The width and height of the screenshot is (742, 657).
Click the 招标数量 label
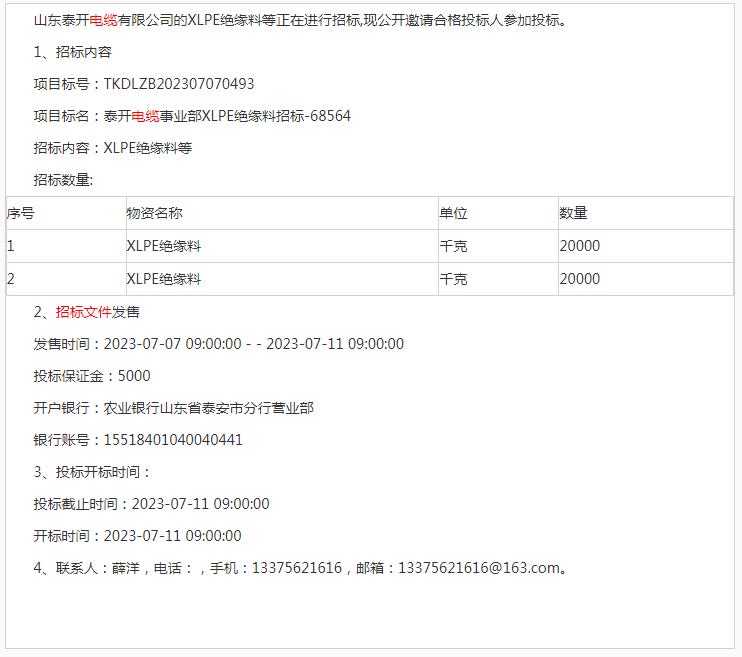click(63, 180)
